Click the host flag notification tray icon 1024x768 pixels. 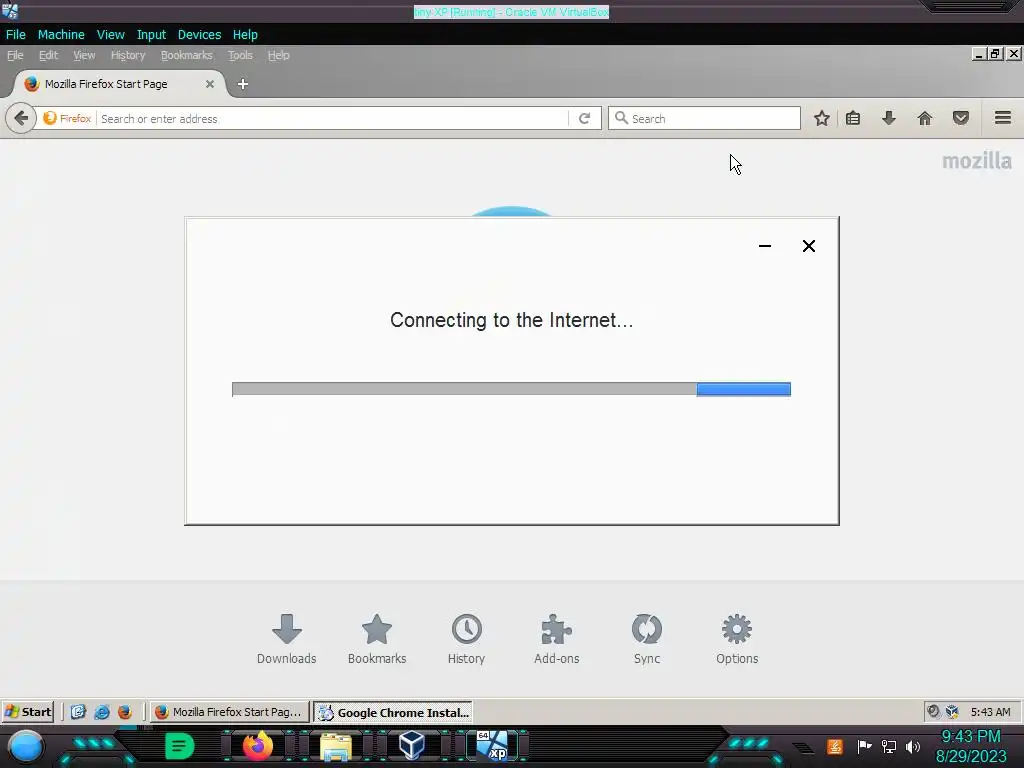click(865, 746)
